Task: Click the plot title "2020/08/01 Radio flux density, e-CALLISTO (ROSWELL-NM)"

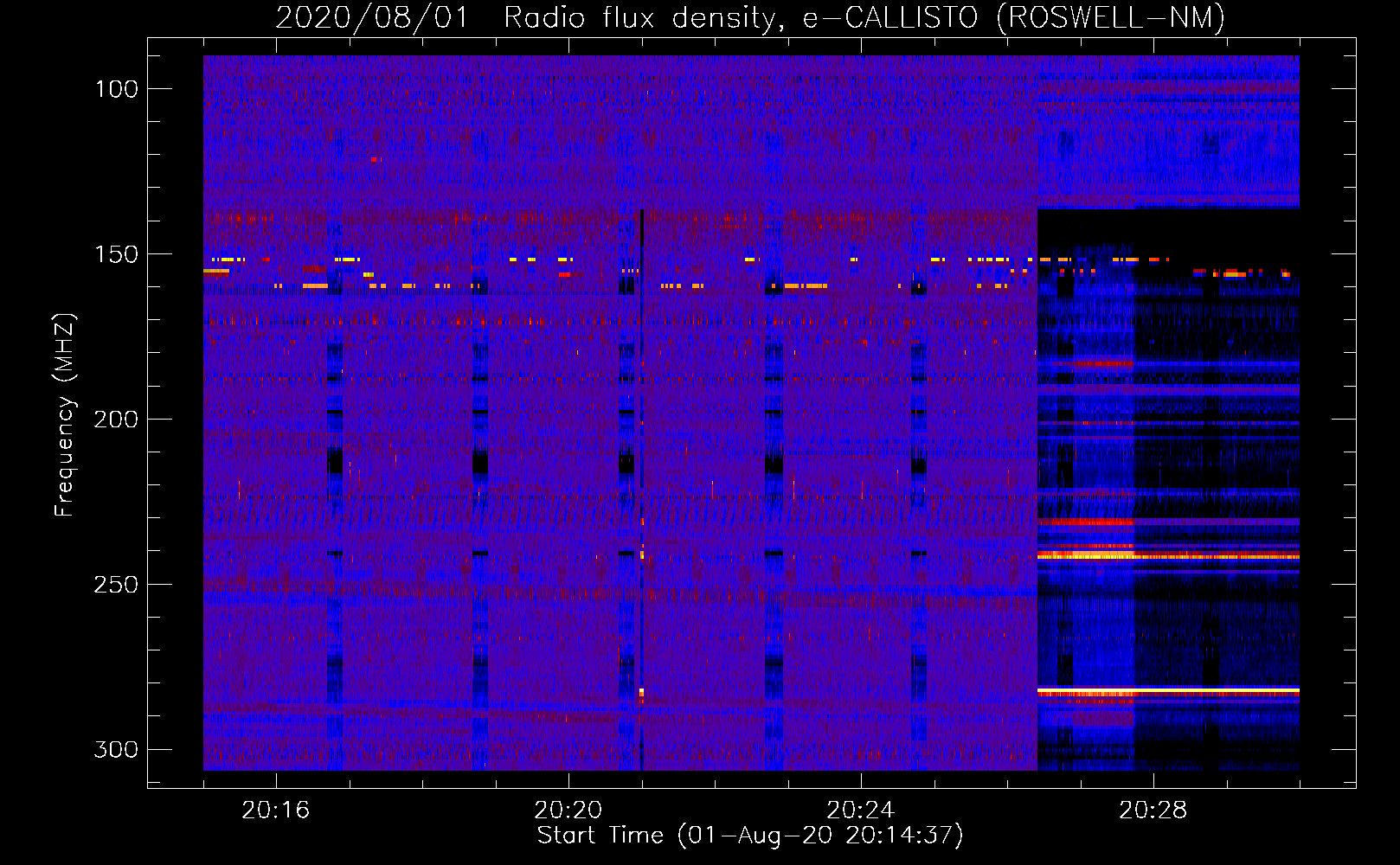Action: (750, 18)
